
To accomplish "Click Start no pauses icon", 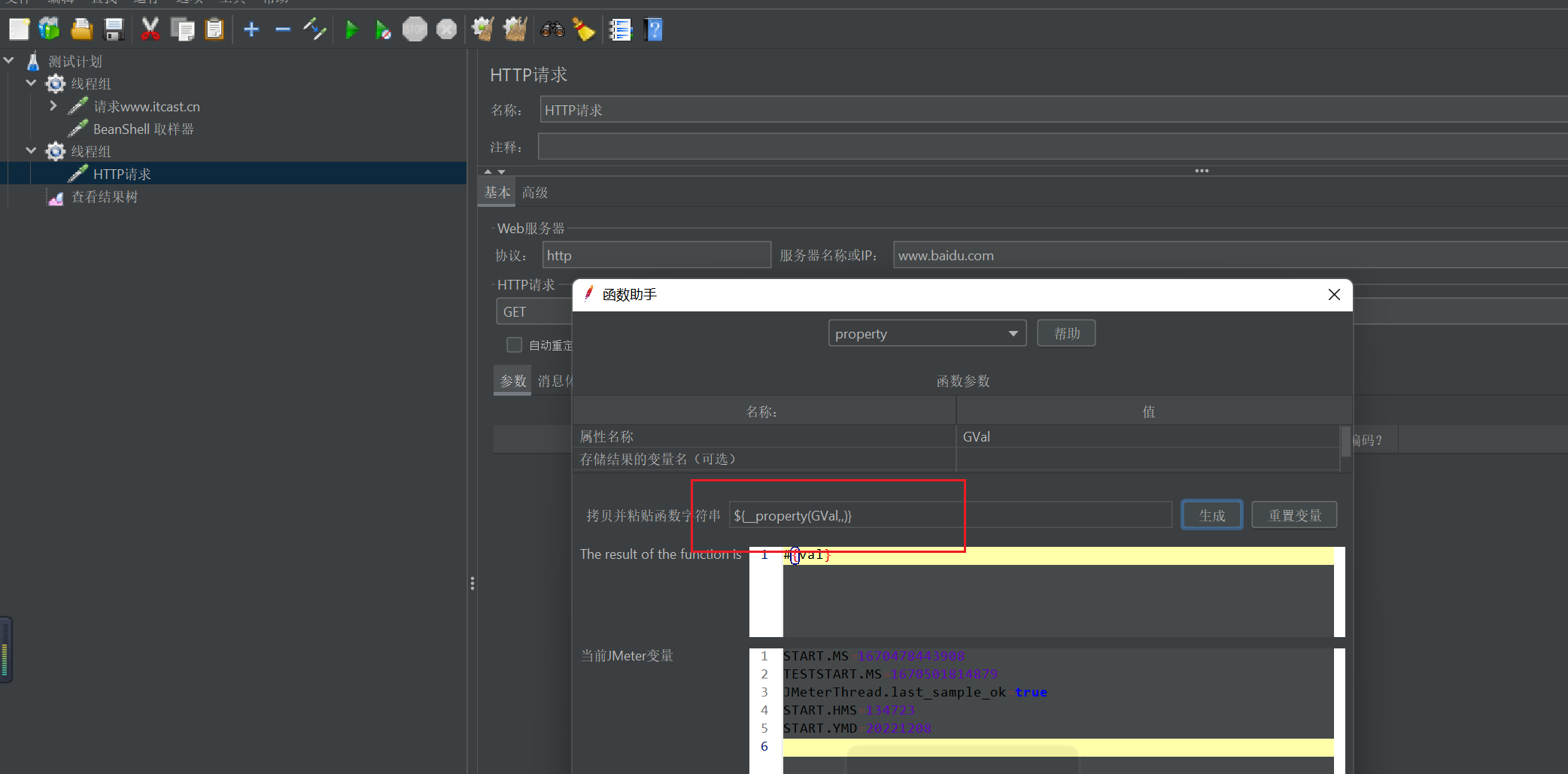I will click(383, 30).
